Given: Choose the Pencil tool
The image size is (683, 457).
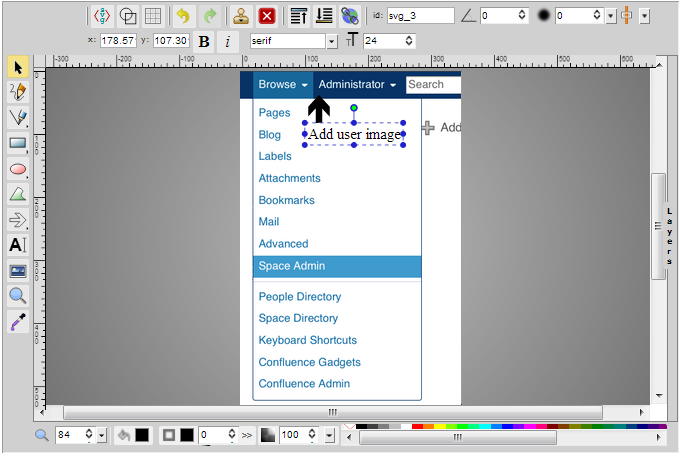Looking at the screenshot, I should point(18,92).
